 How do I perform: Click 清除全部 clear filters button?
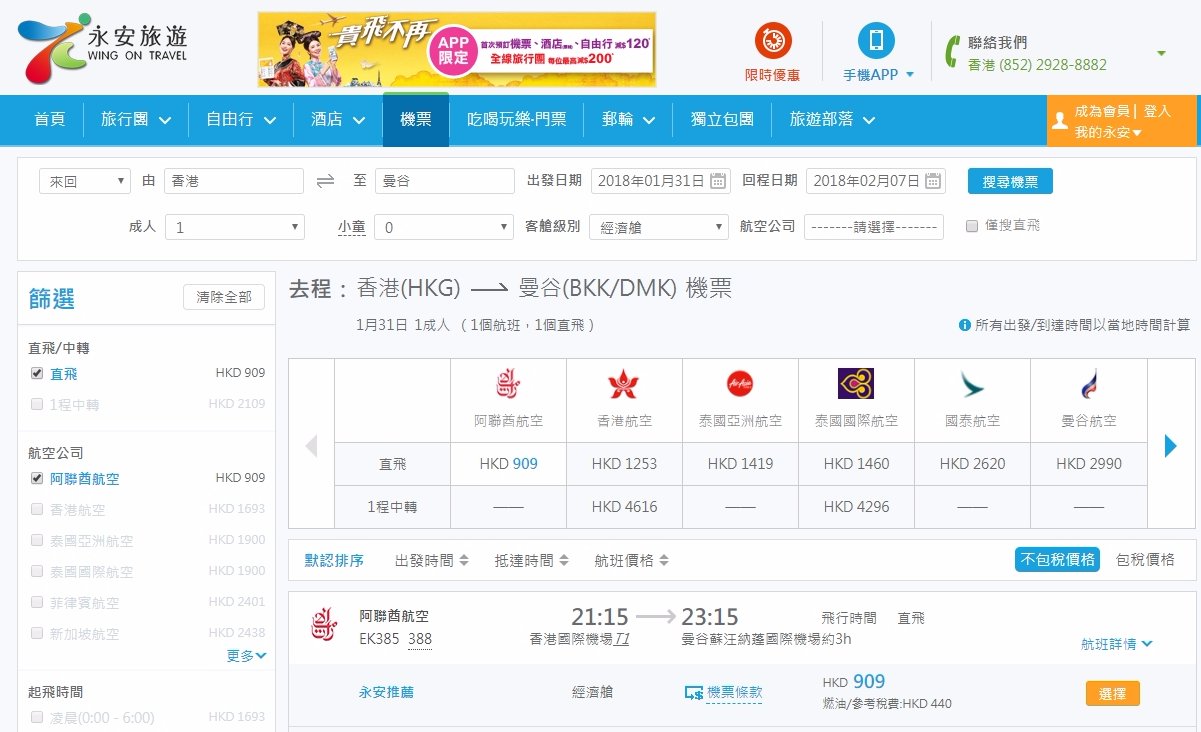pyautogui.click(x=224, y=297)
